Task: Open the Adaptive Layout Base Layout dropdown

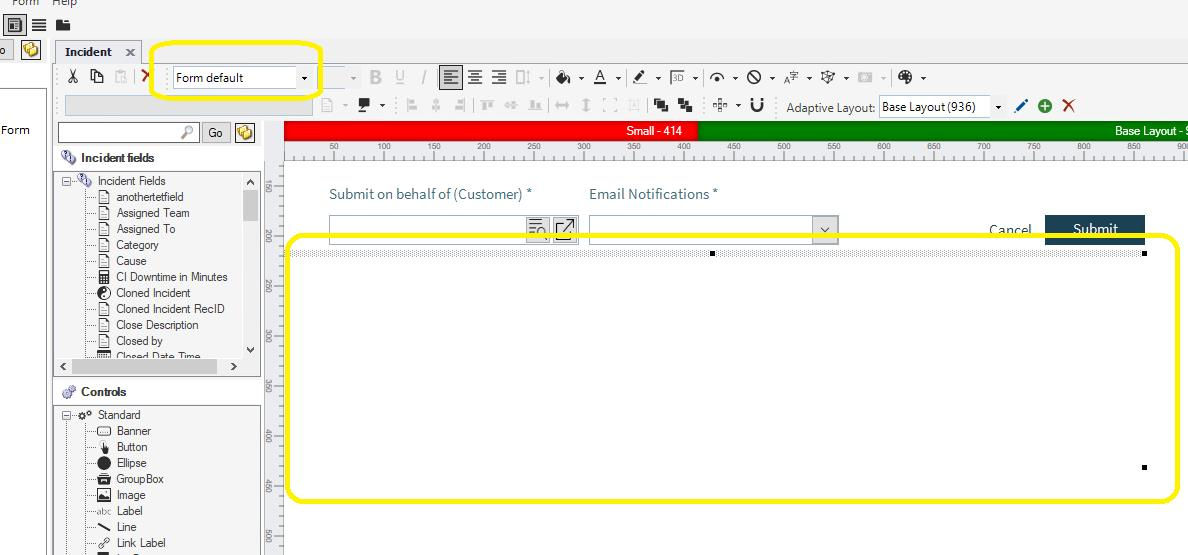Action: click(x=998, y=107)
